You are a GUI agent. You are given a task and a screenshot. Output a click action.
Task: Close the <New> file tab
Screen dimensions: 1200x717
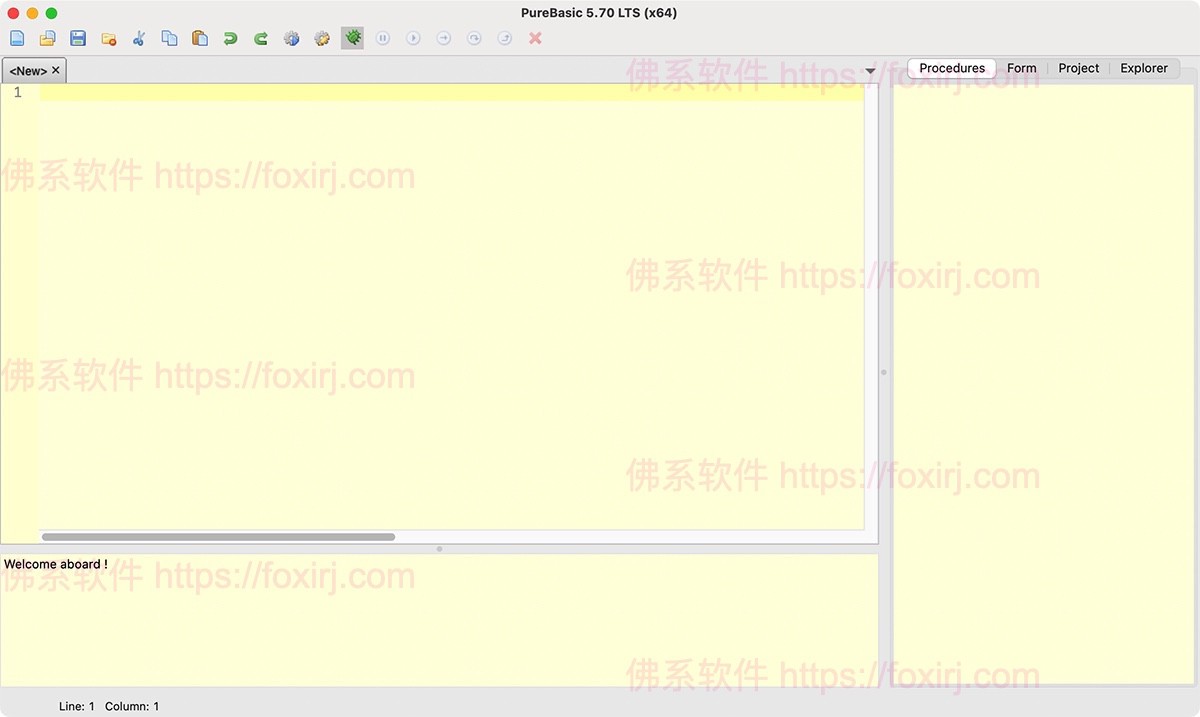click(x=56, y=71)
